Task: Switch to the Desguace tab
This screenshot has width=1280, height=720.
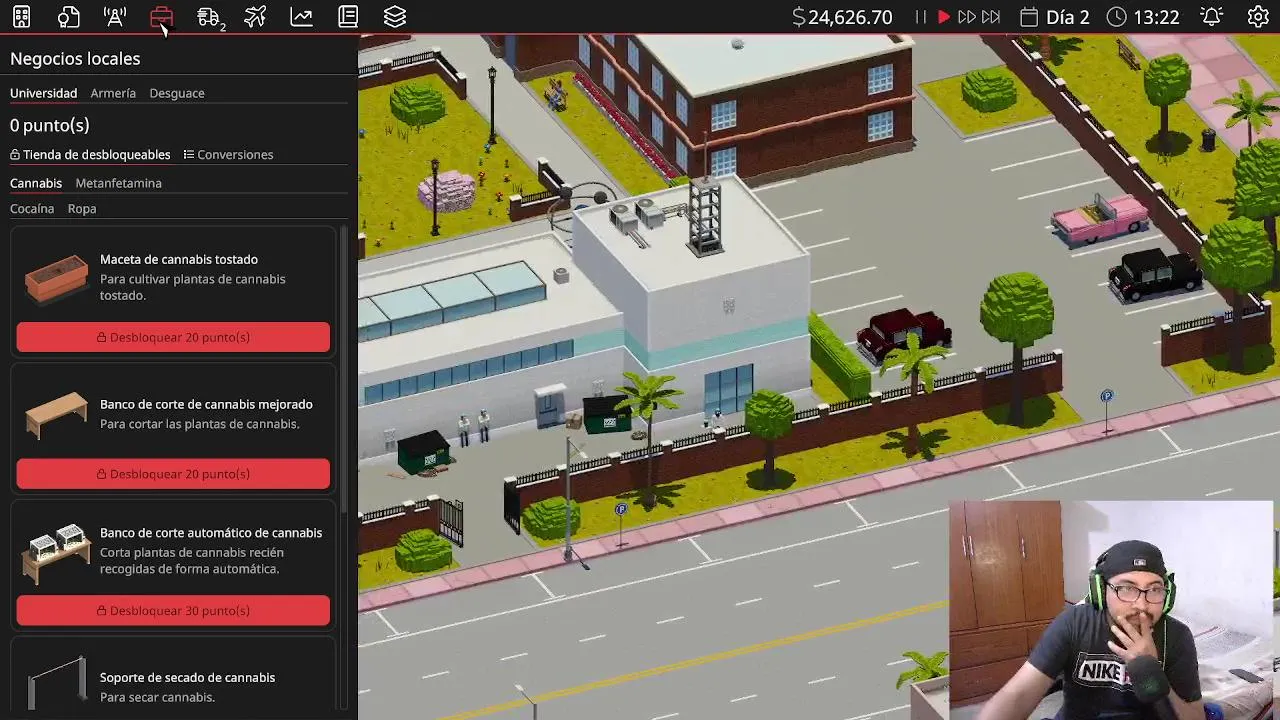Action: point(177,93)
